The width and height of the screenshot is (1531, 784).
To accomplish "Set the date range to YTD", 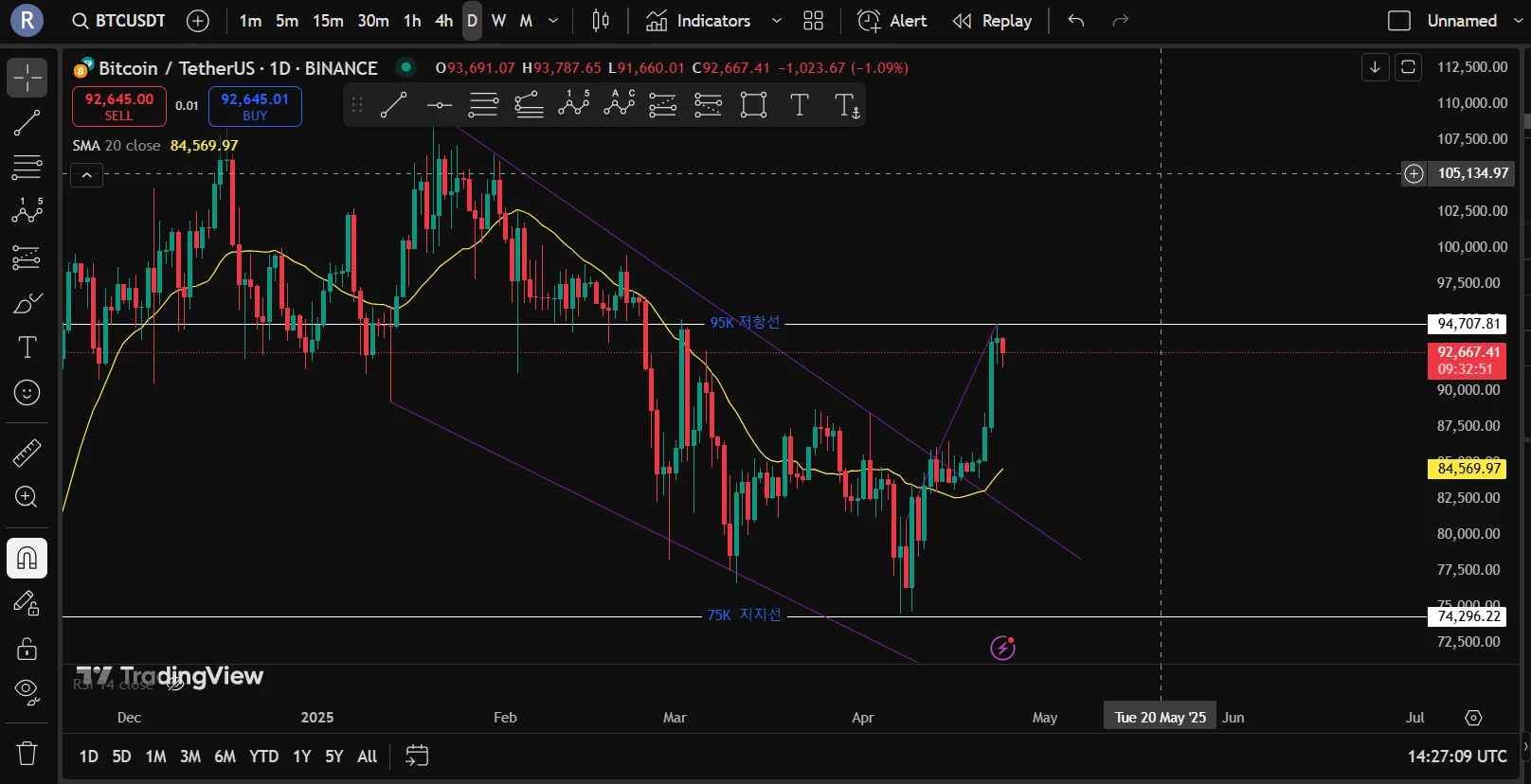I will (x=263, y=757).
